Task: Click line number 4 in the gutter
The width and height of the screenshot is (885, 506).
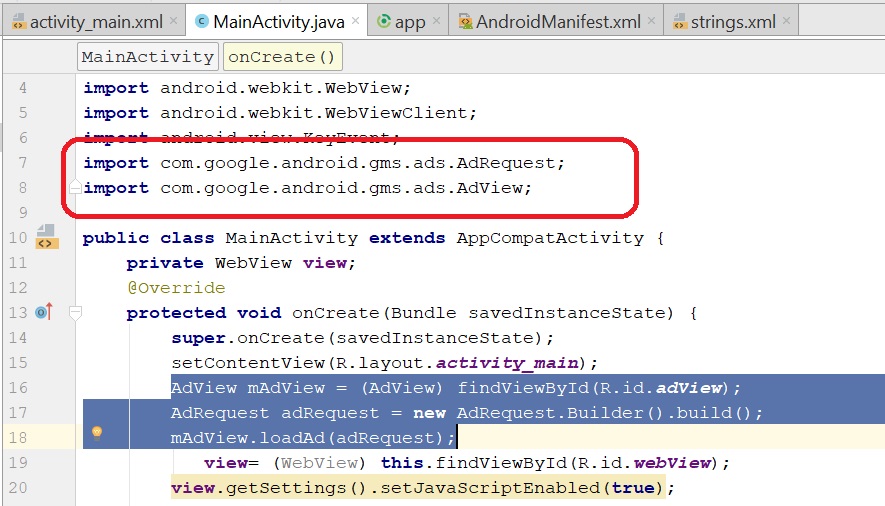Action: (23, 88)
